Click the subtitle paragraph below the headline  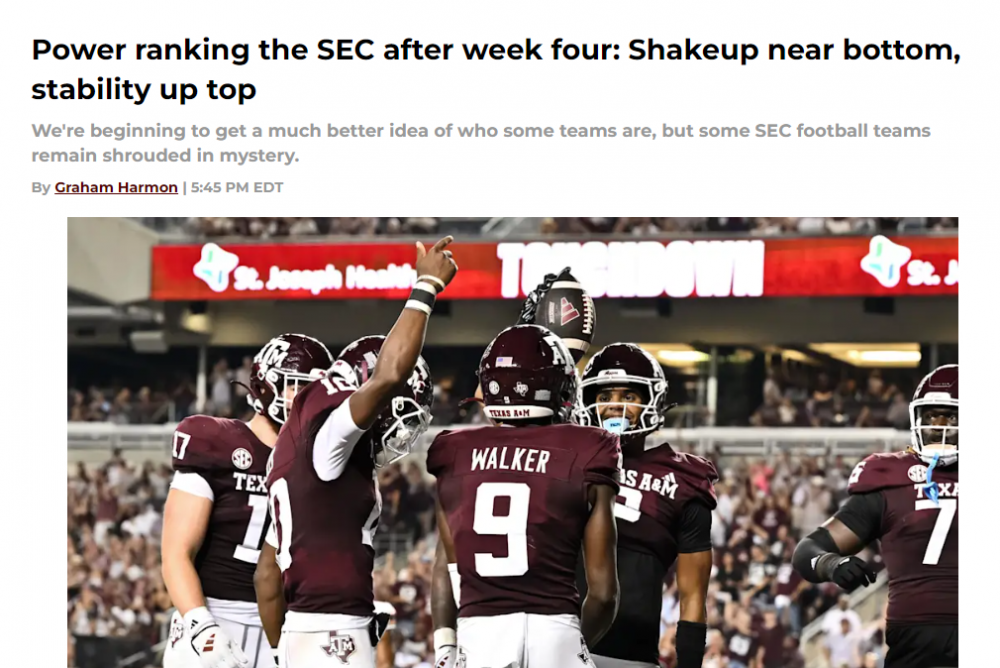click(x=480, y=143)
